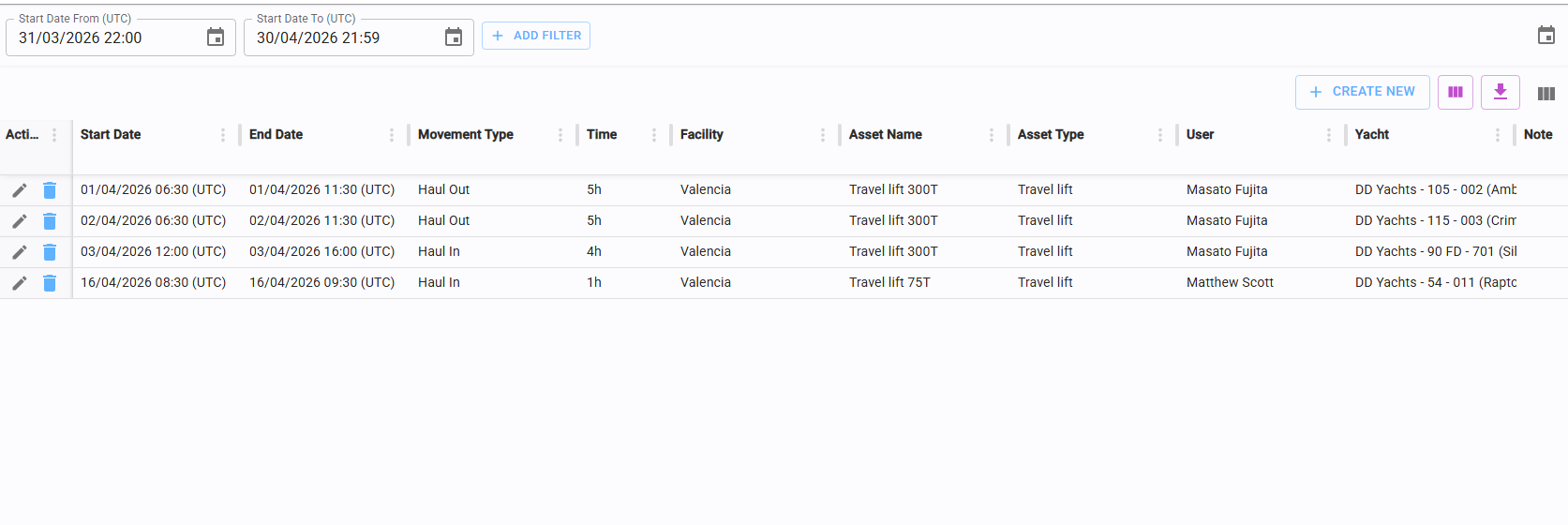Open the Movement Type column menu

point(560,135)
